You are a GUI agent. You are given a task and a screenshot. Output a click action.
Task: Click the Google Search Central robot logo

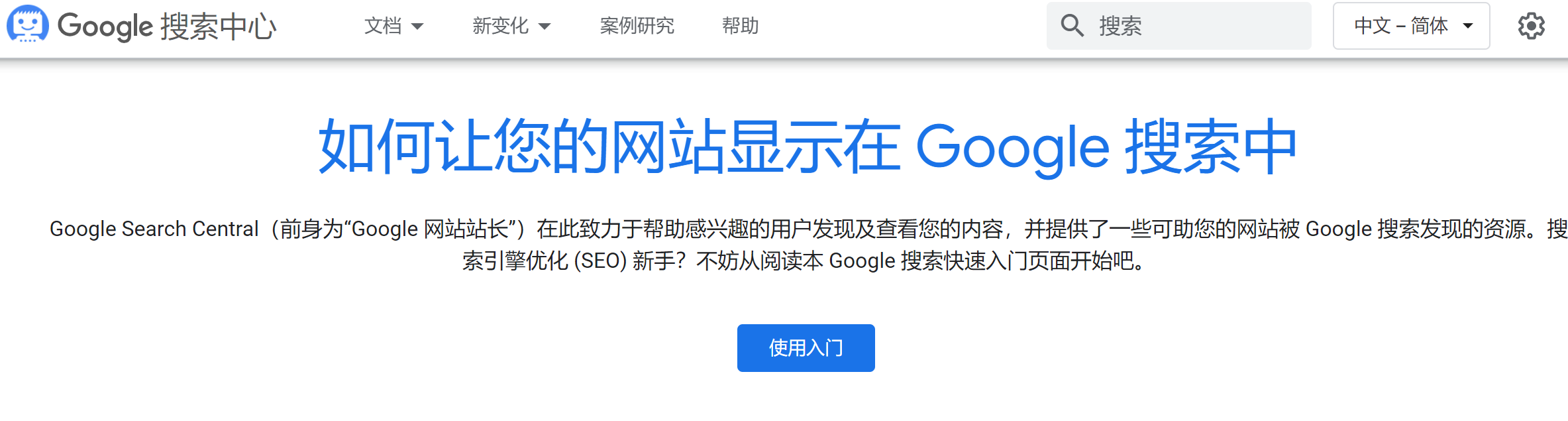pyautogui.click(x=27, y=24)
